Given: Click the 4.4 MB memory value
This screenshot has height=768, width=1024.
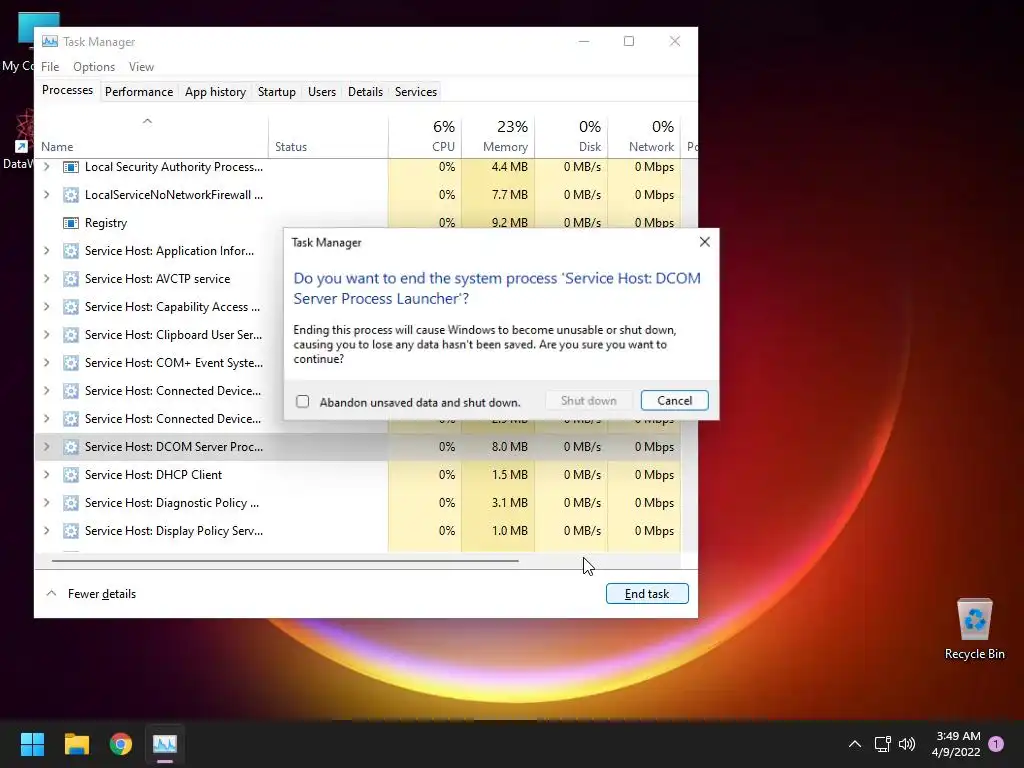Looking at the screenshot, I should (509, 167).
